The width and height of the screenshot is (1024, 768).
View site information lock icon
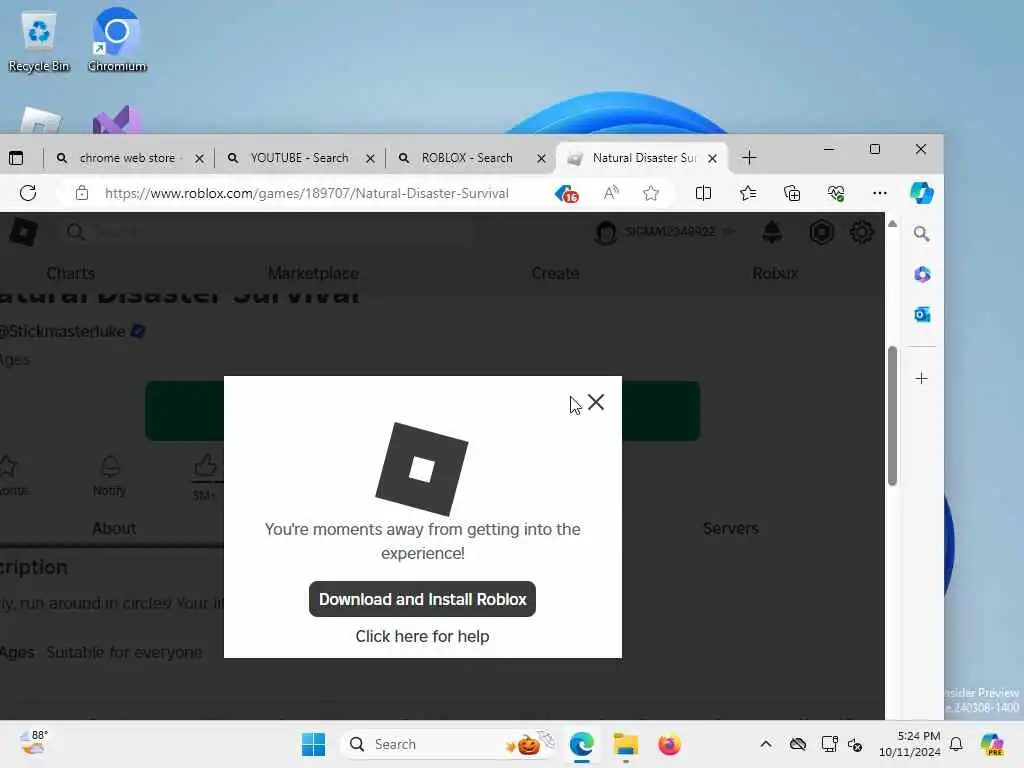pos(82,193)
